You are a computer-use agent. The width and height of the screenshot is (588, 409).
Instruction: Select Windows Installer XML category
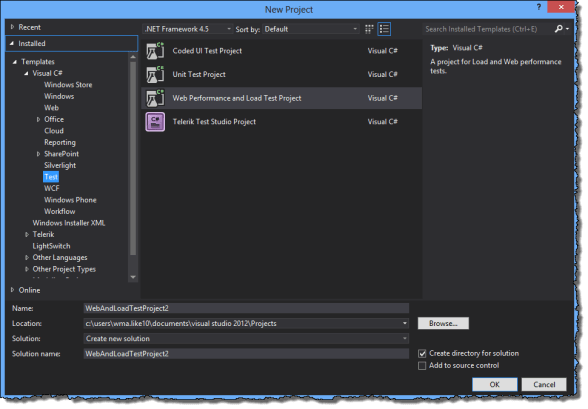point(69,223)
